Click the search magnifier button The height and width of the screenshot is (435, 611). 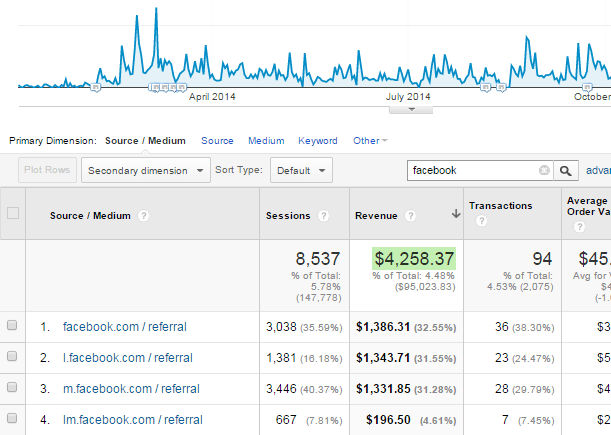point(566,170)
